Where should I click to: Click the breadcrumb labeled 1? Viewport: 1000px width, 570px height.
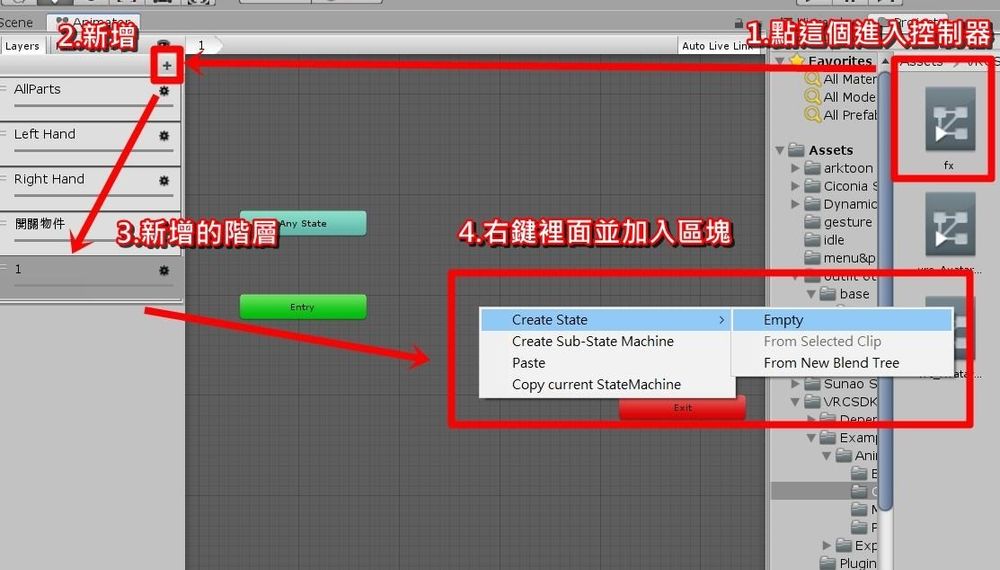[x=202, y=45]
